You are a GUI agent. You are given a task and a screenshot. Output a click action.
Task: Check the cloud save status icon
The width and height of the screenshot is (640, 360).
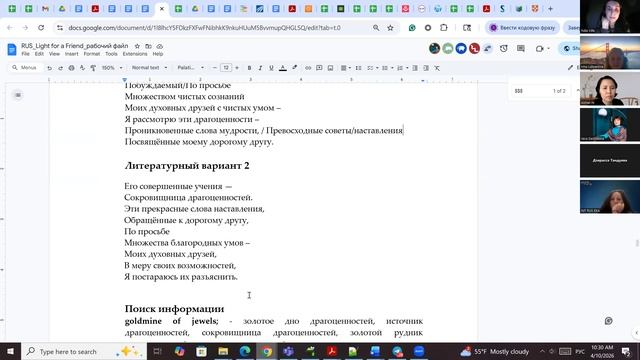tap(160, 46)
